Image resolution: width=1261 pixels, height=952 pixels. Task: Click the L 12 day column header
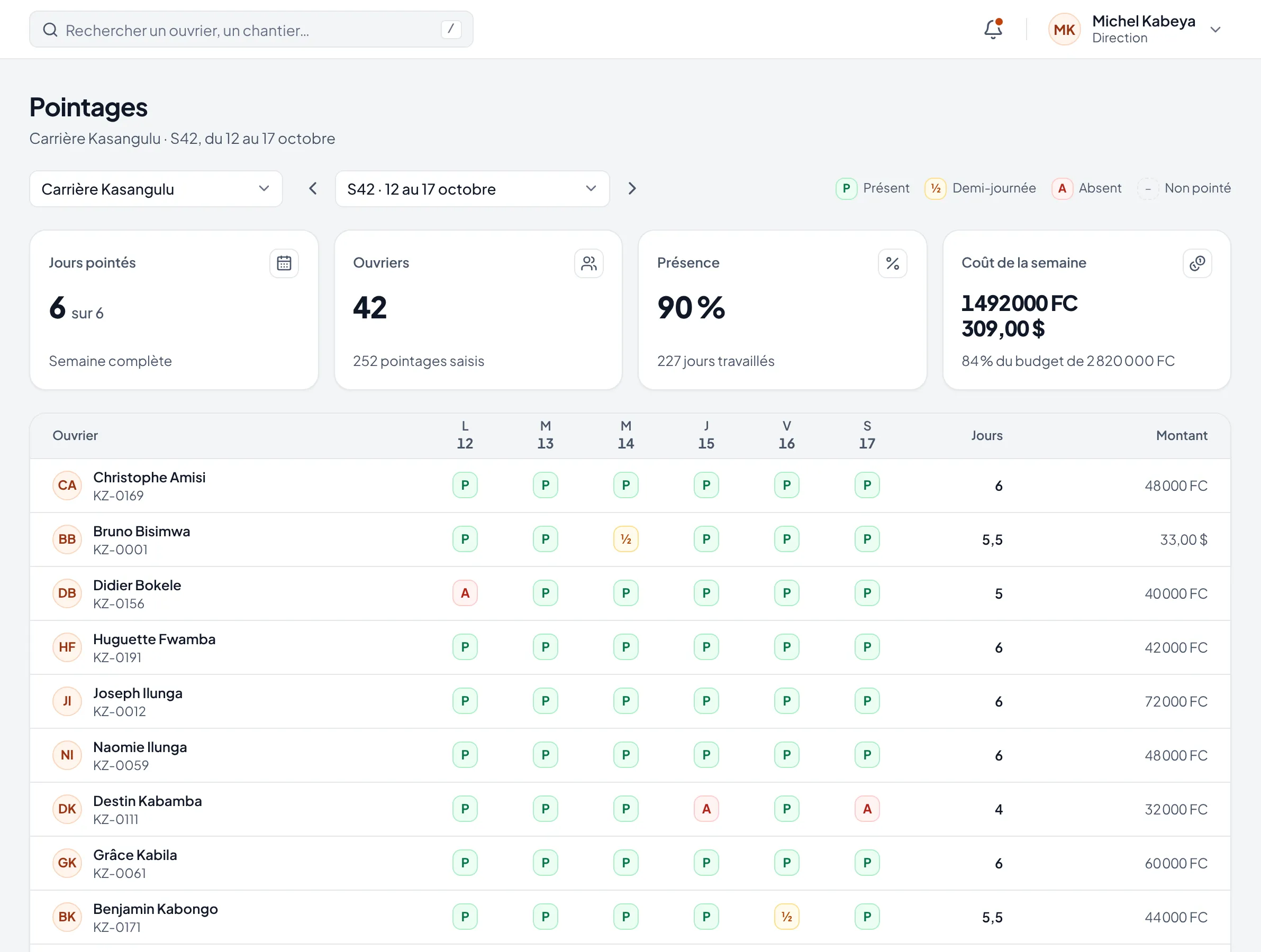pyautogui.click(x=465, y=435)
